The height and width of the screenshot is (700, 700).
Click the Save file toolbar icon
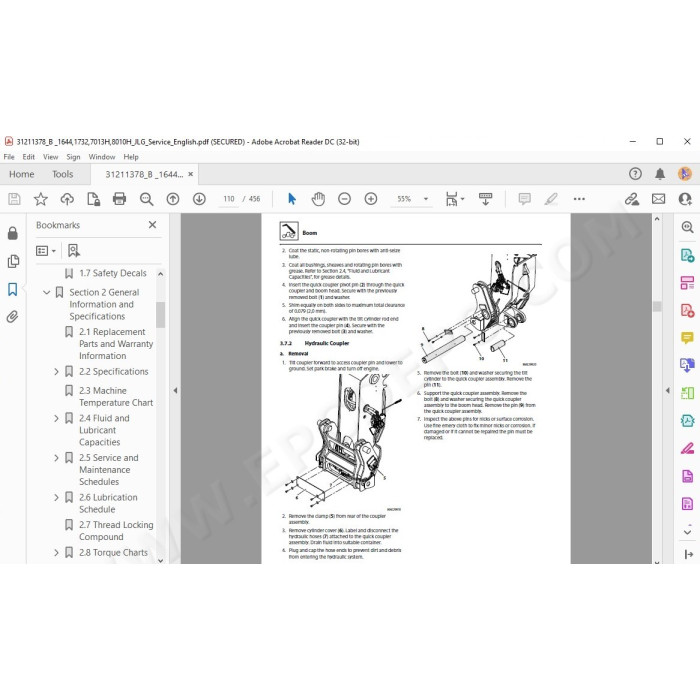pyautogui.click(x=14, y=199)
